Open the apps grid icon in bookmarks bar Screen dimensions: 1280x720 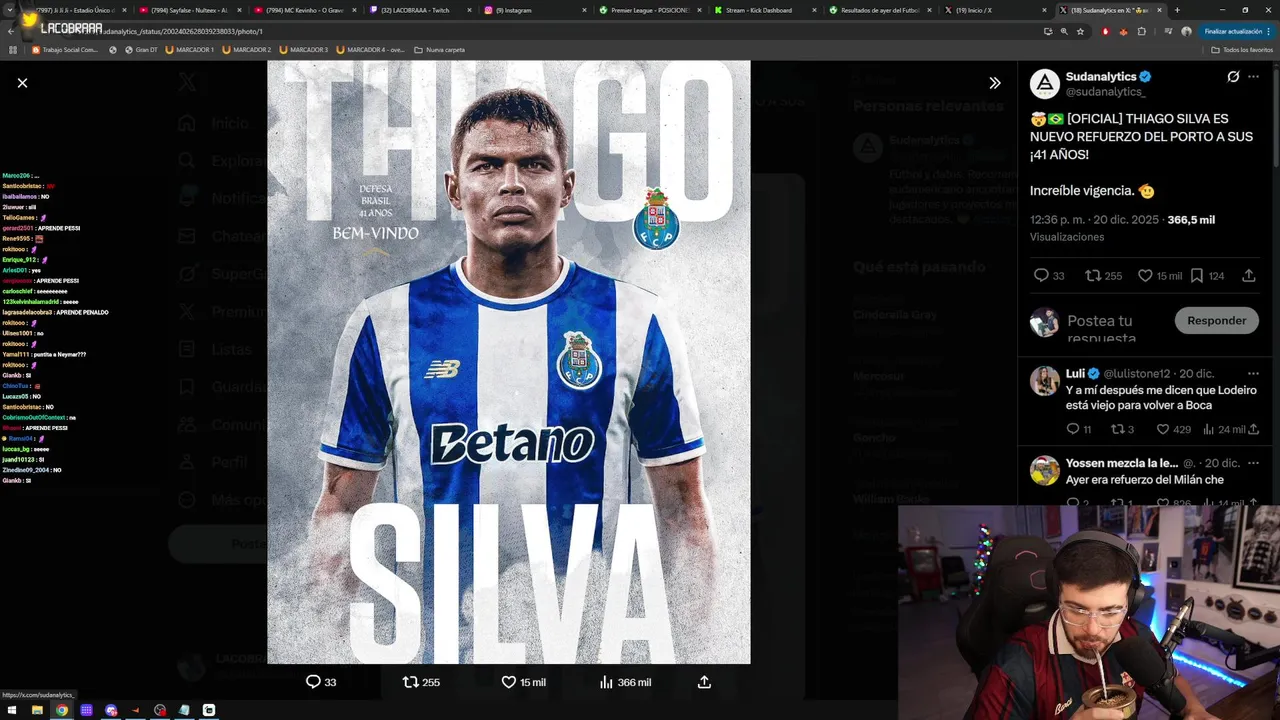pos(13,49)
